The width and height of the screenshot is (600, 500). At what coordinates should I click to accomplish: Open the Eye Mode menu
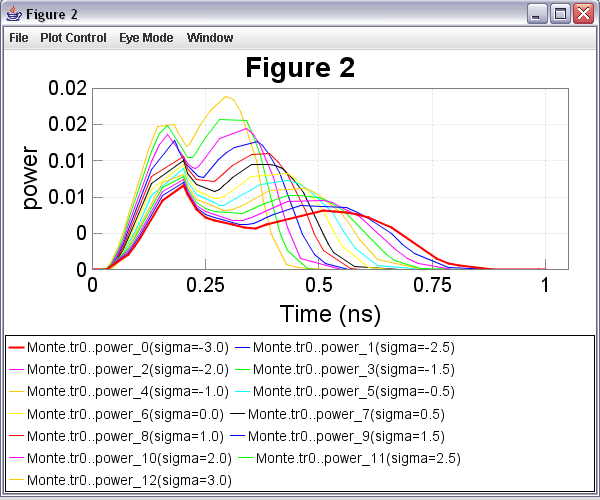[x=146, y=38]
